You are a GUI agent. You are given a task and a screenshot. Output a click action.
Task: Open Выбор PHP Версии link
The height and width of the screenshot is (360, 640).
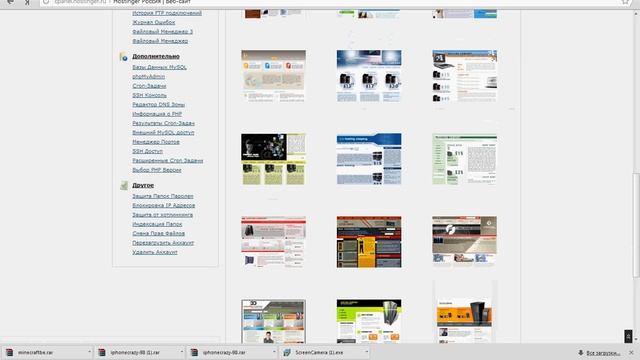point(157,170)
